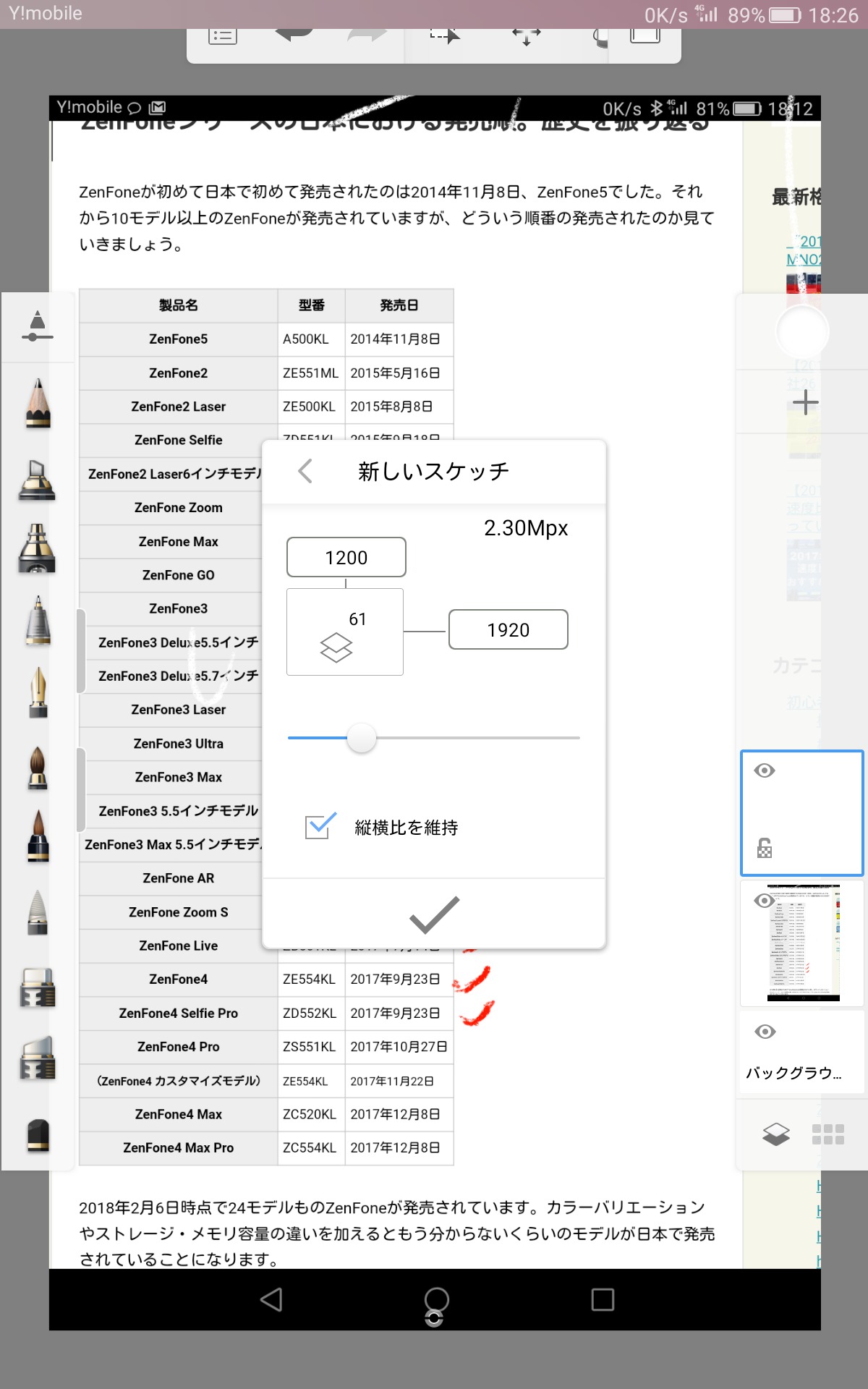Toggle transparency lock on selected layer
This screenshot has width=868, height=1389.
(765, 848)
